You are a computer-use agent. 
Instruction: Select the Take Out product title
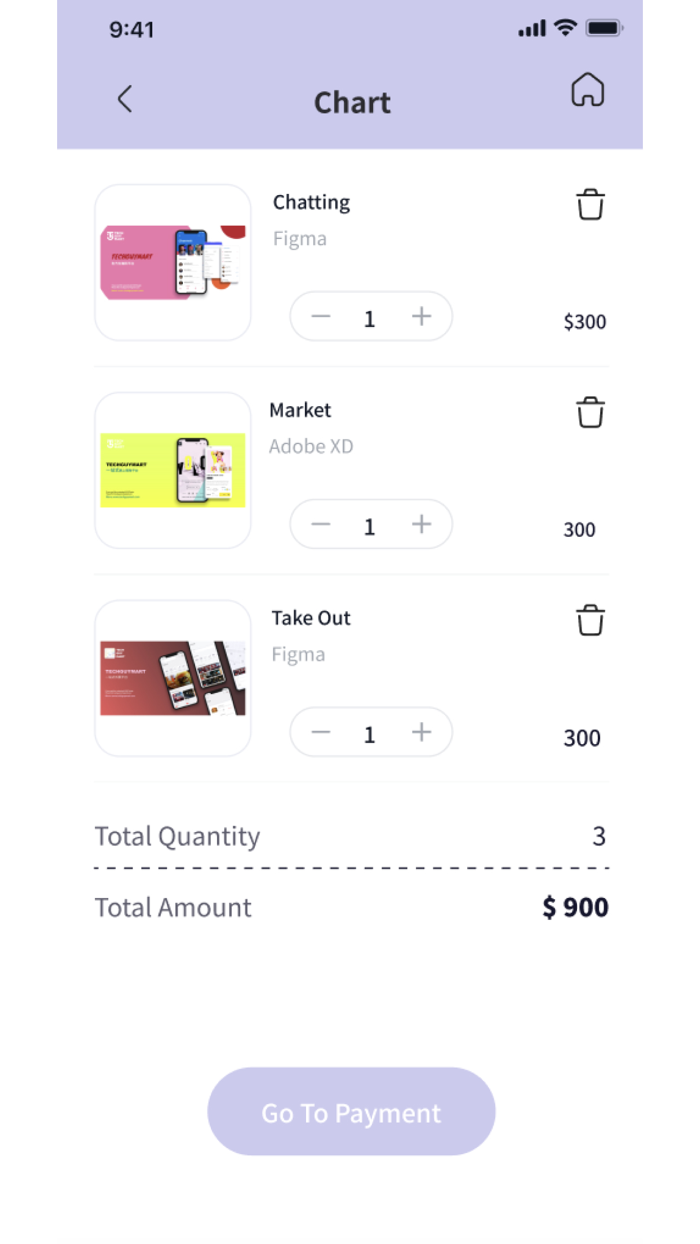coord(311,618)
